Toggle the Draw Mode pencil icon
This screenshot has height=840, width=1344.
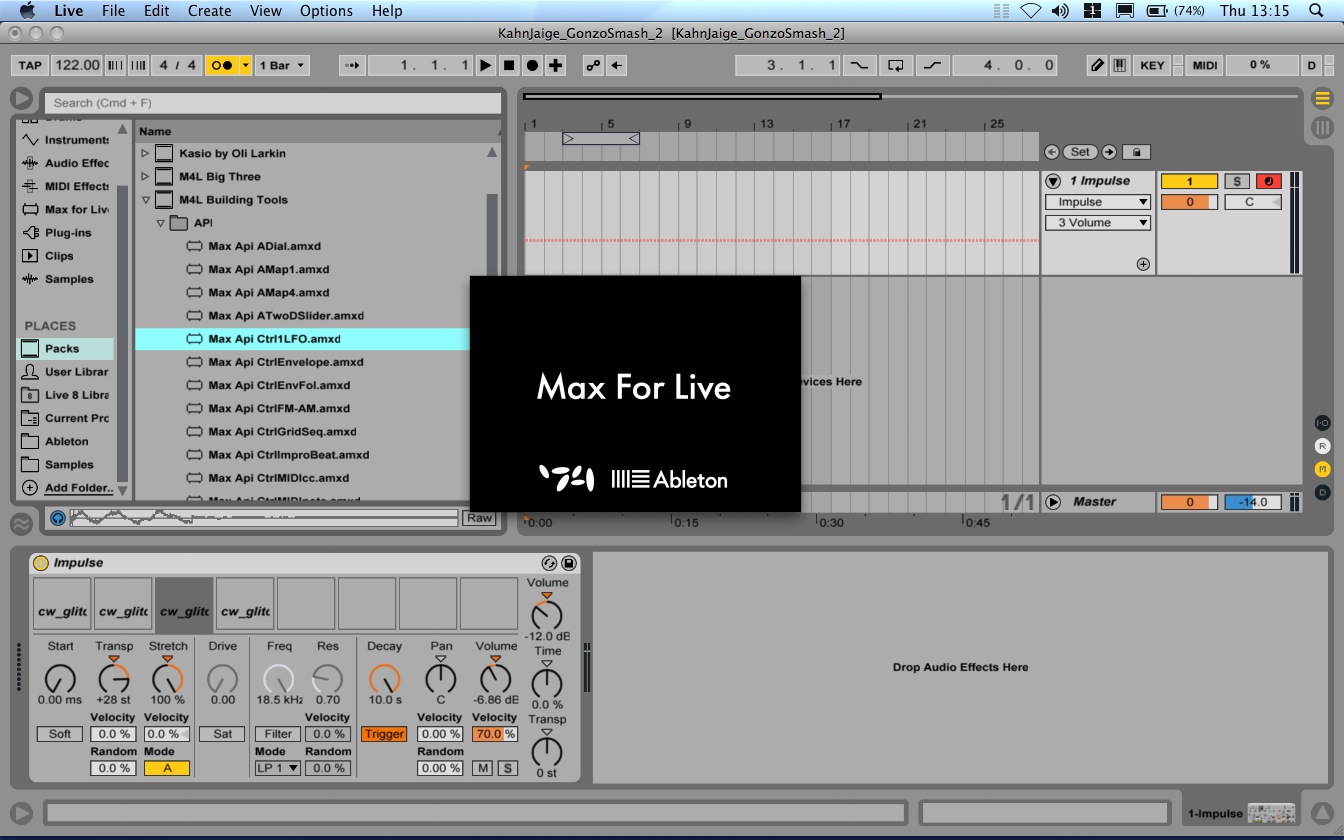pyautogui.click(x=1097, y=65)
